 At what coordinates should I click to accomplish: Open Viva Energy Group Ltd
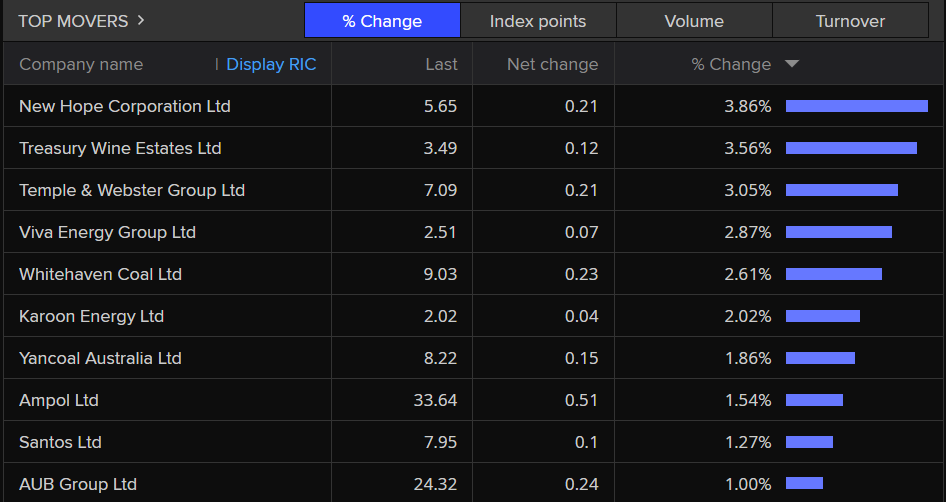pos(107,232)
